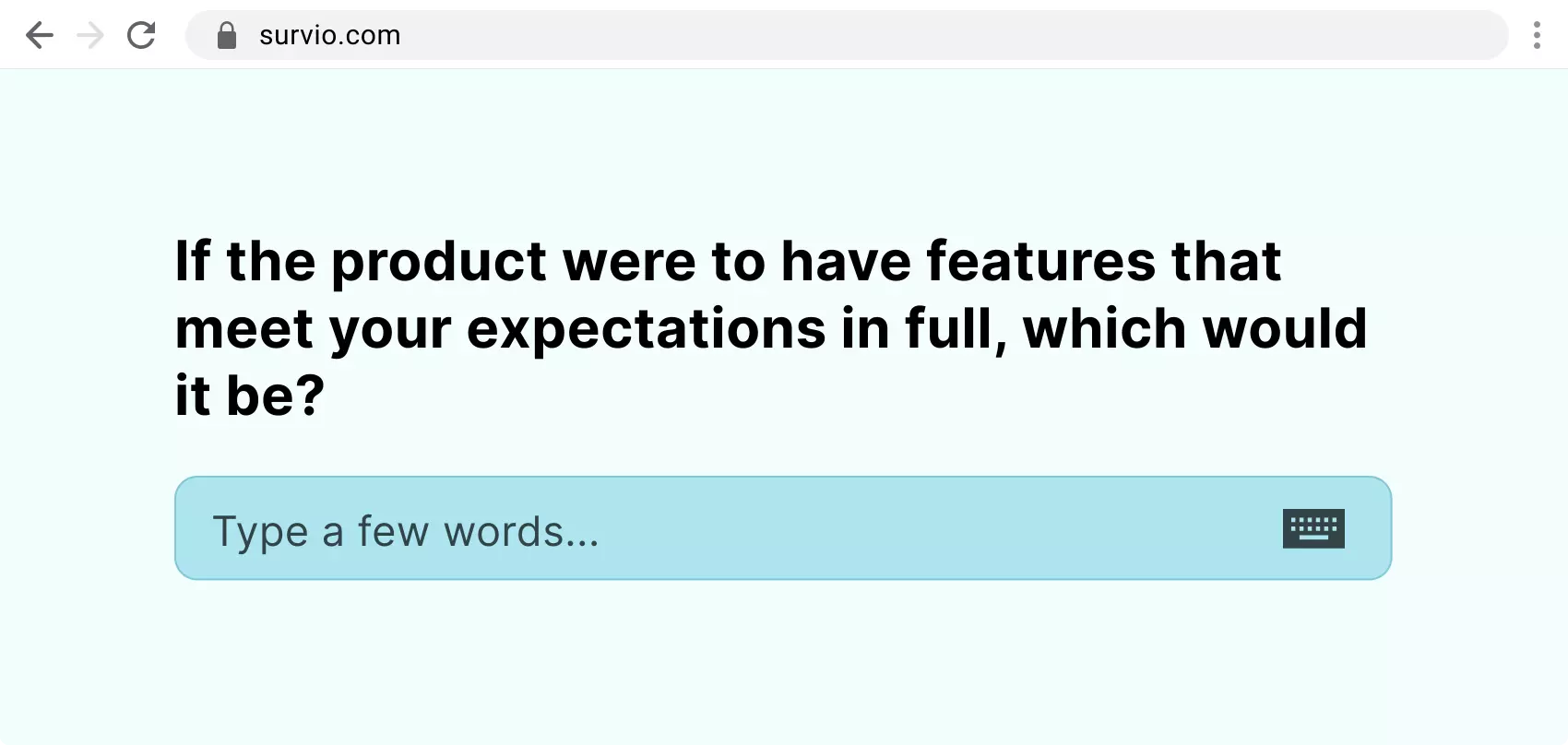Click the refresh icon in the toolbar
This screenshot has height=745, width=1568.
click(142, 35)
